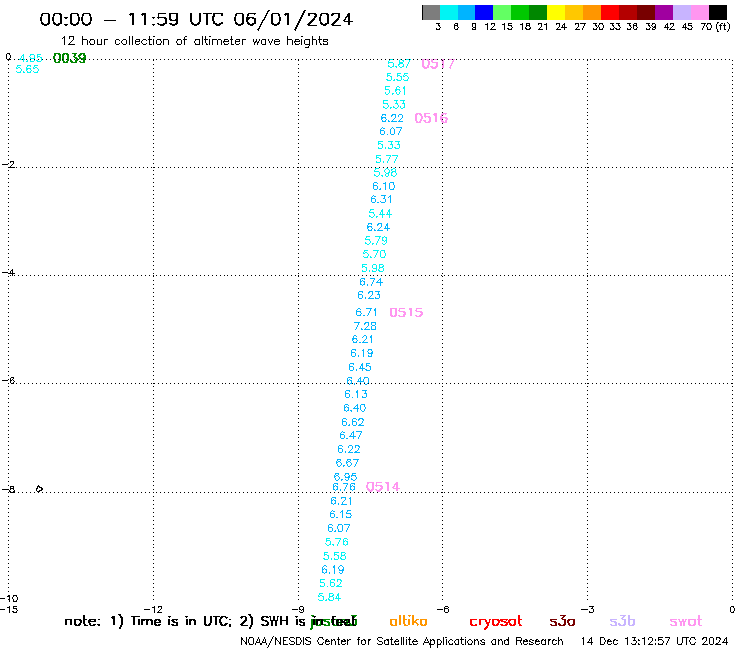
Task: Select the swot satellite legend label
Action: pos(686,621)
